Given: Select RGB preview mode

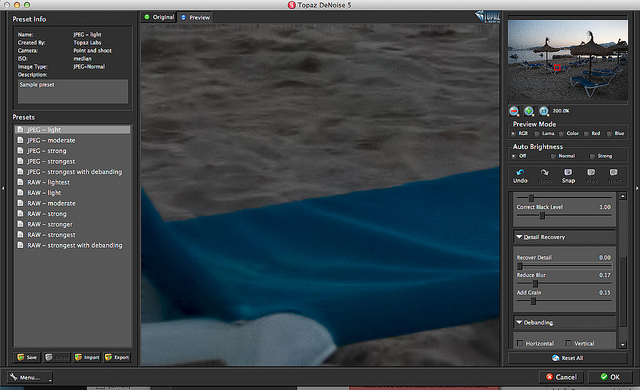Looking at the screenshot, I should pyautogui.click(x=513, y=134).
